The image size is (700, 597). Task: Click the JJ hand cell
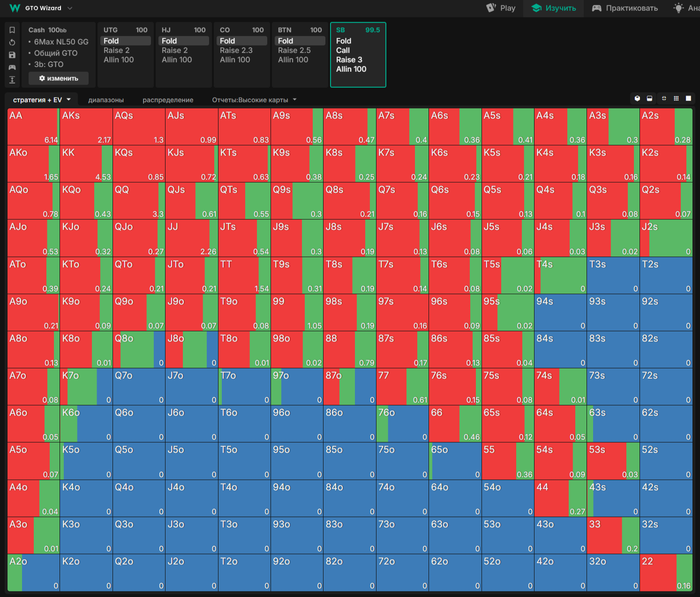[x=191, y=238]
